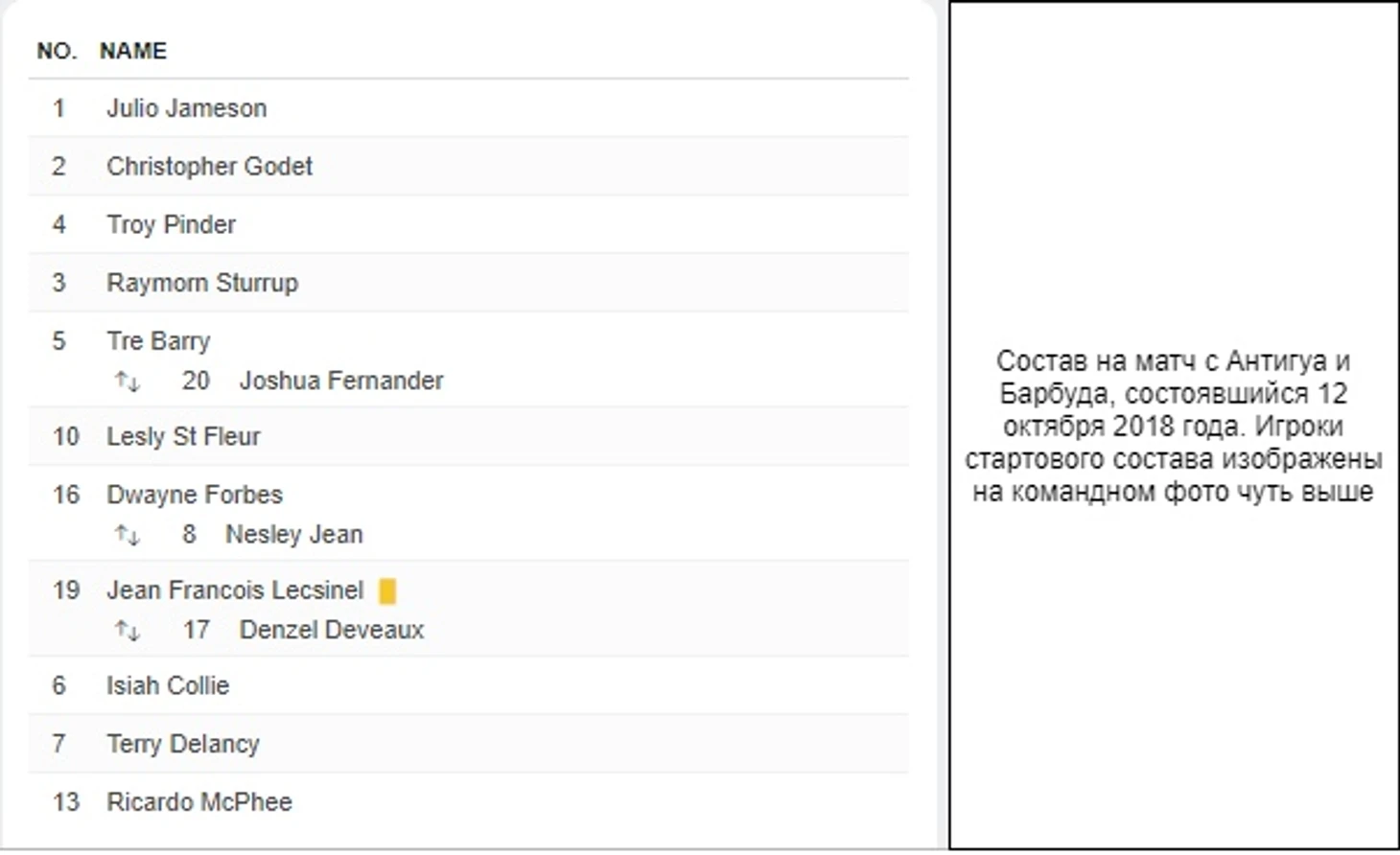Click substitution arrows icon beside Denzel Deveaux

[x=128, y=631]
